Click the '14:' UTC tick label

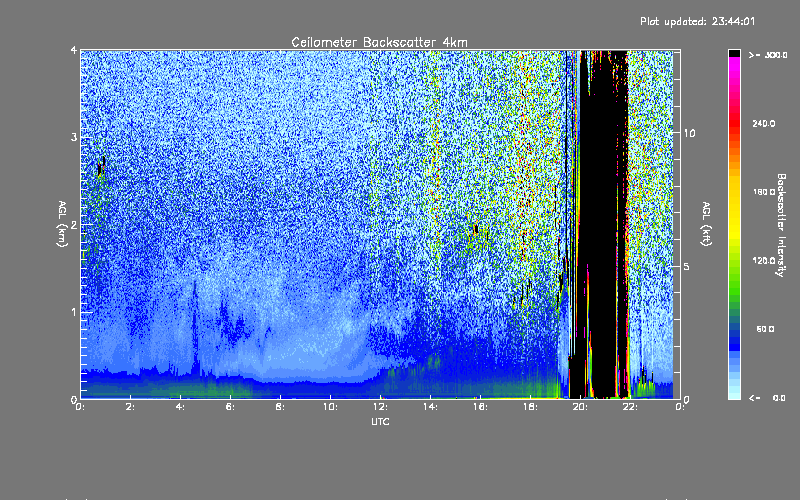(430, 407)
